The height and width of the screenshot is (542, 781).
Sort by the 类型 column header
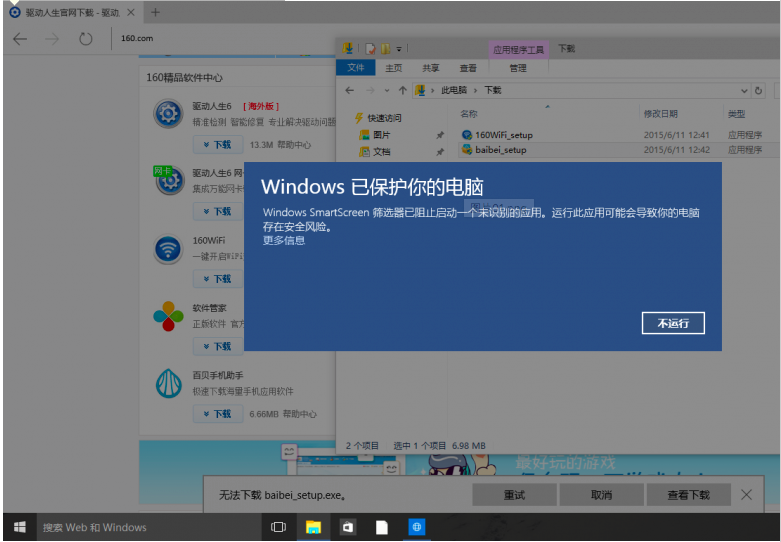pos(736,114)
